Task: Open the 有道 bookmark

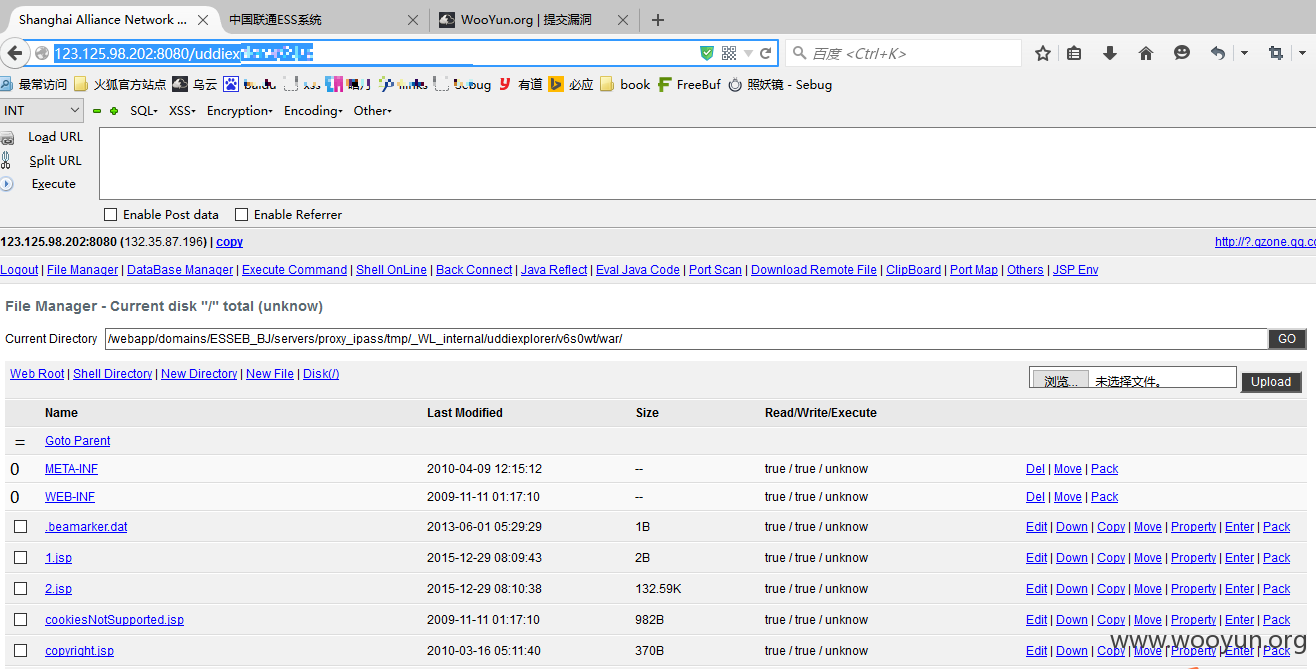Action: 520,85
